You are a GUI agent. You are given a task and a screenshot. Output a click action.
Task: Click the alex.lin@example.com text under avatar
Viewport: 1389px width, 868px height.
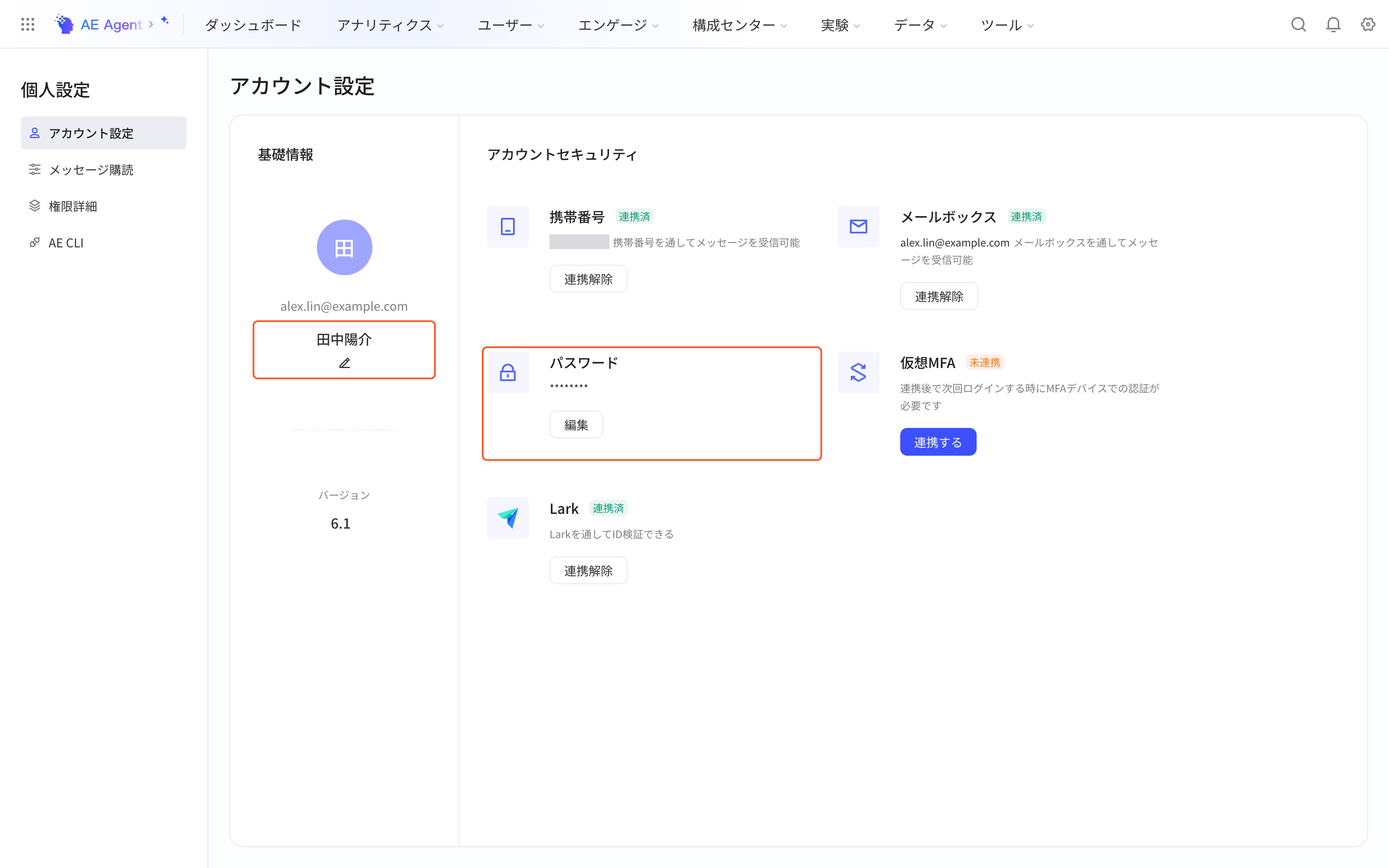(344, 306)
